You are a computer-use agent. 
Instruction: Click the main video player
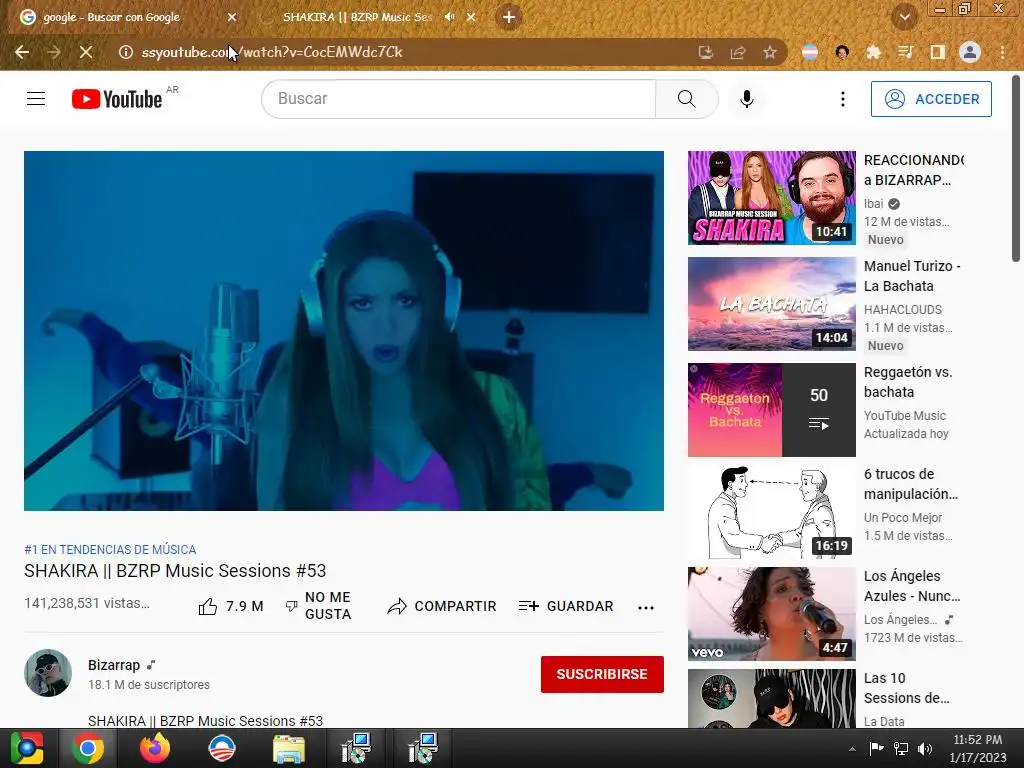[344, 330]
